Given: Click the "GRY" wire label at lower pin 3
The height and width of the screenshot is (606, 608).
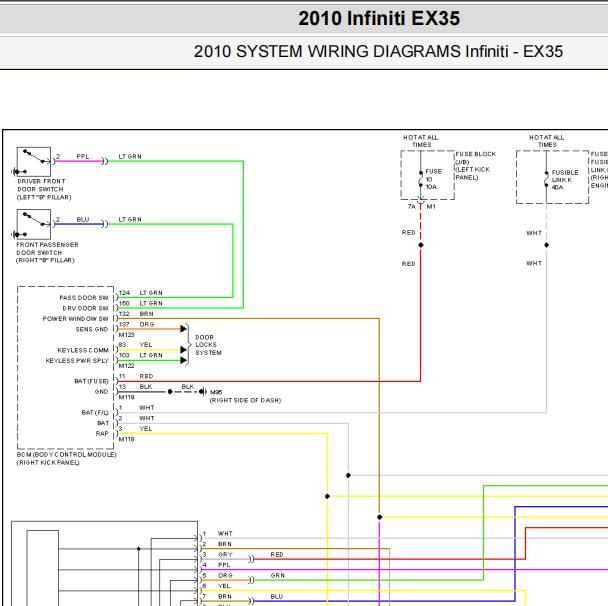Looking at the screenshot, I should pyautogui.click(x=225, y=554).
